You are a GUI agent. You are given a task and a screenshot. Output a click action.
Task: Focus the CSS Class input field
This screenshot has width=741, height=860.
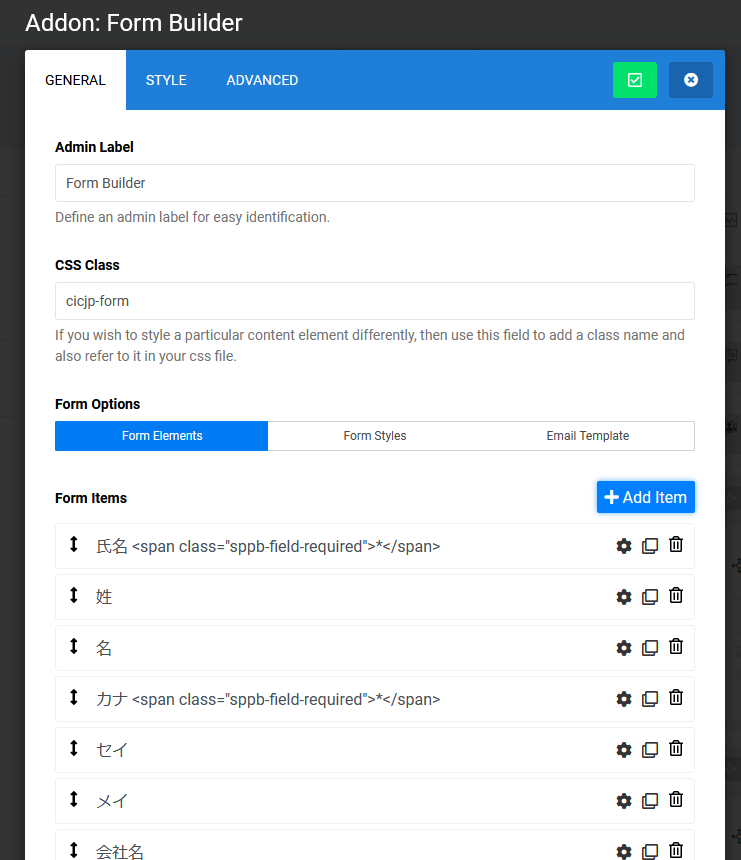374,301
